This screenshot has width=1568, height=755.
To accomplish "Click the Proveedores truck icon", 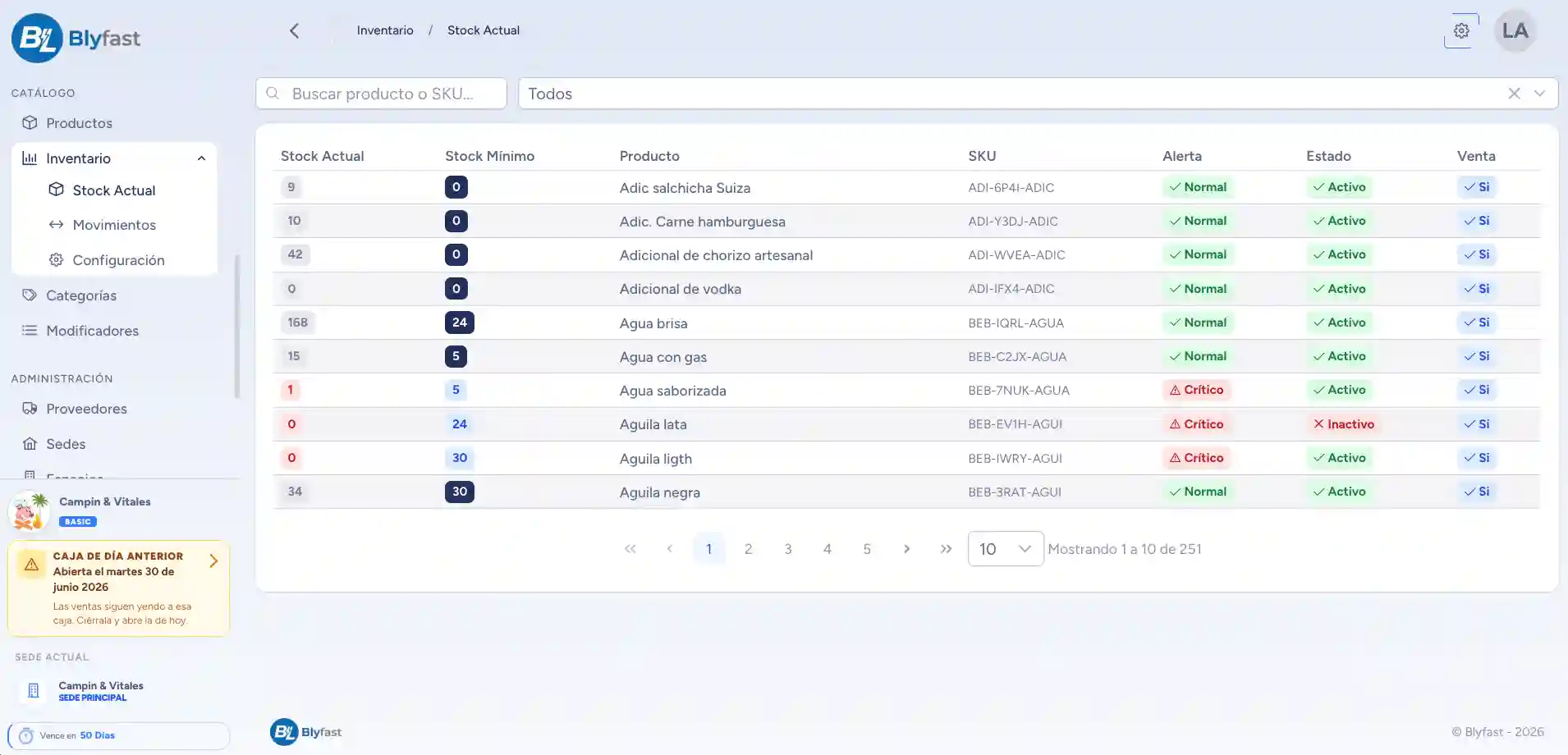I will (x=30, y=409).
